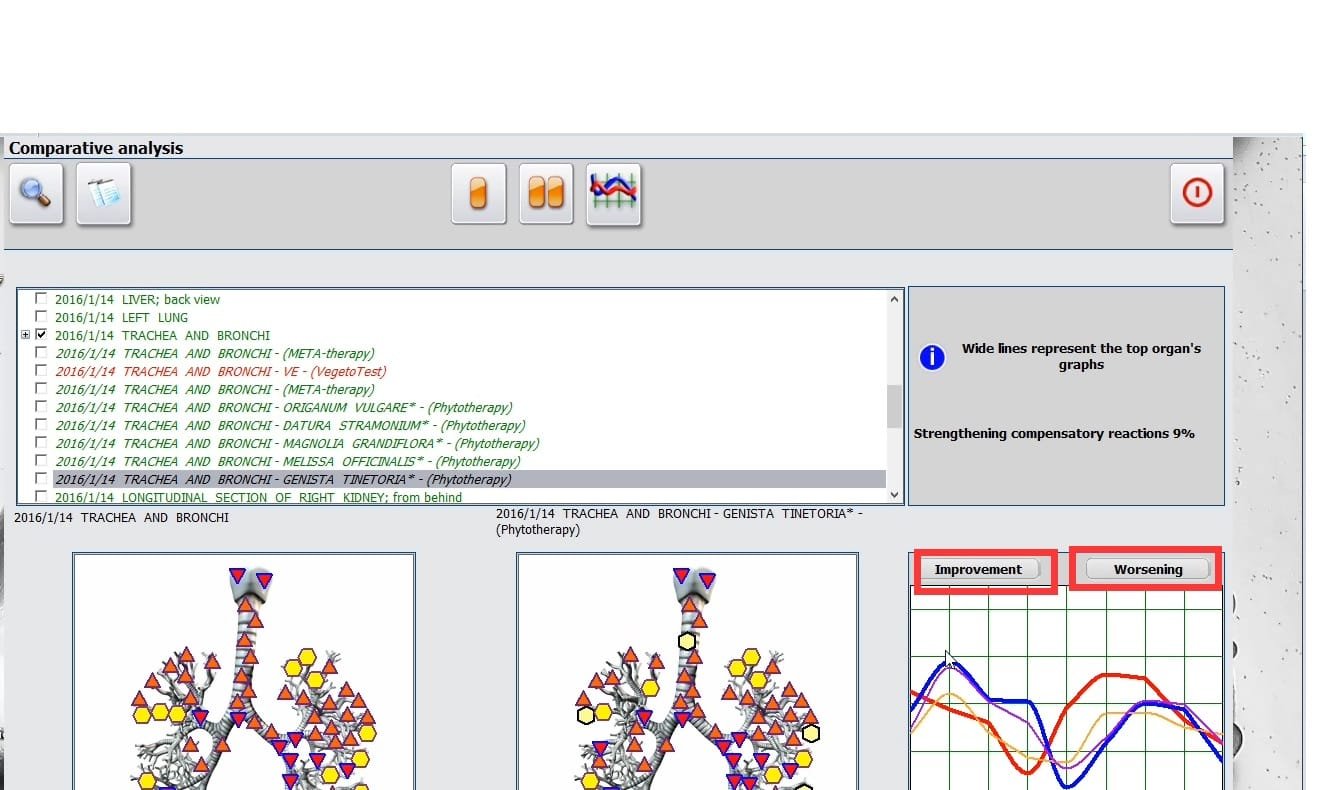Select the LONGITUDINAL SECTION OF RIGHT KIDNEY entry
The image size is (1336, 790).
click(260, 497)
